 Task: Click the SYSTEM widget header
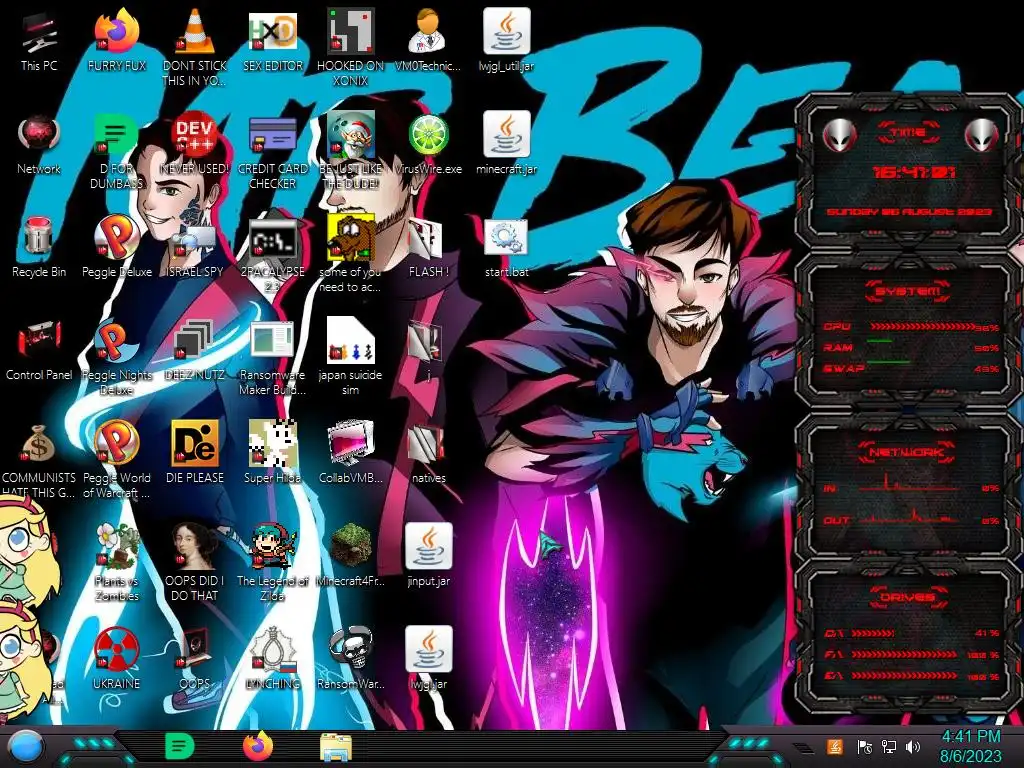tap(908, 291)
